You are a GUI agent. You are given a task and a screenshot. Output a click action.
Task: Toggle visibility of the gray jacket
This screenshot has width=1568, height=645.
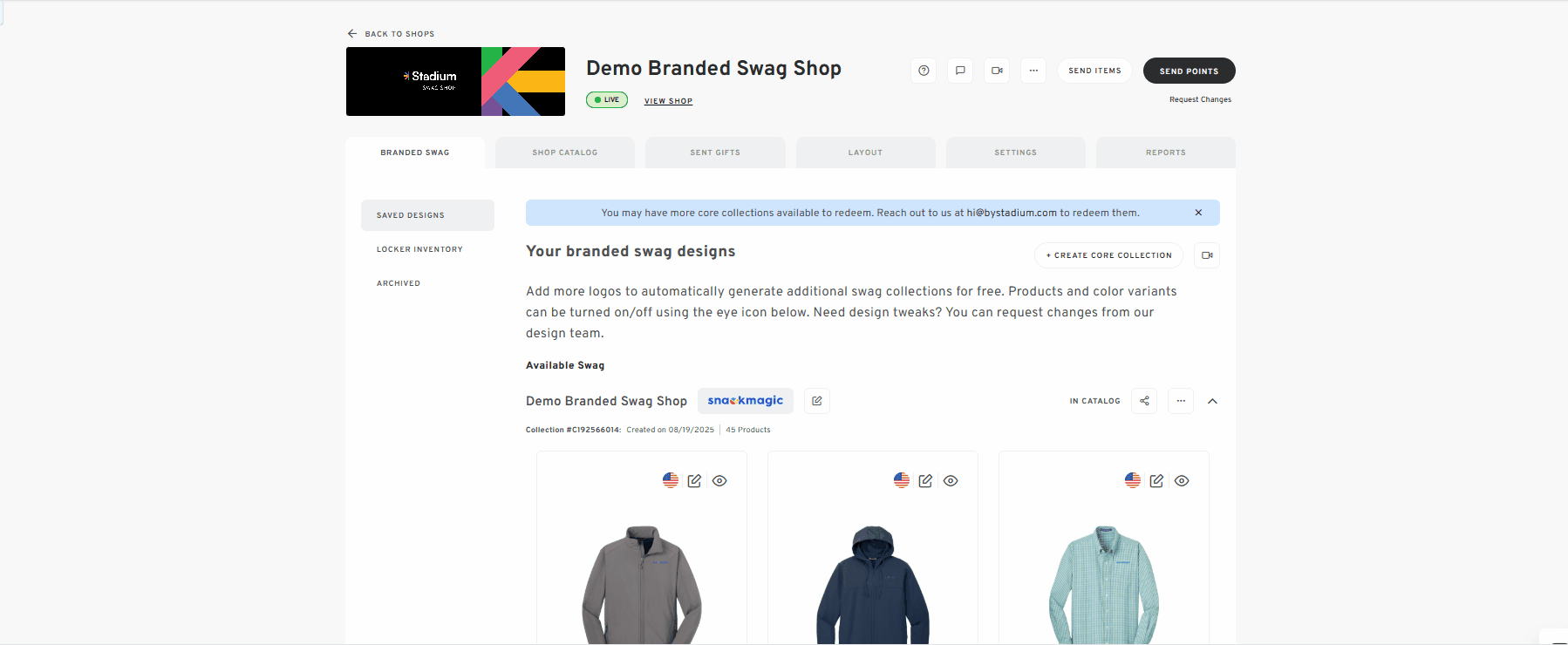[x=719, y=481]
